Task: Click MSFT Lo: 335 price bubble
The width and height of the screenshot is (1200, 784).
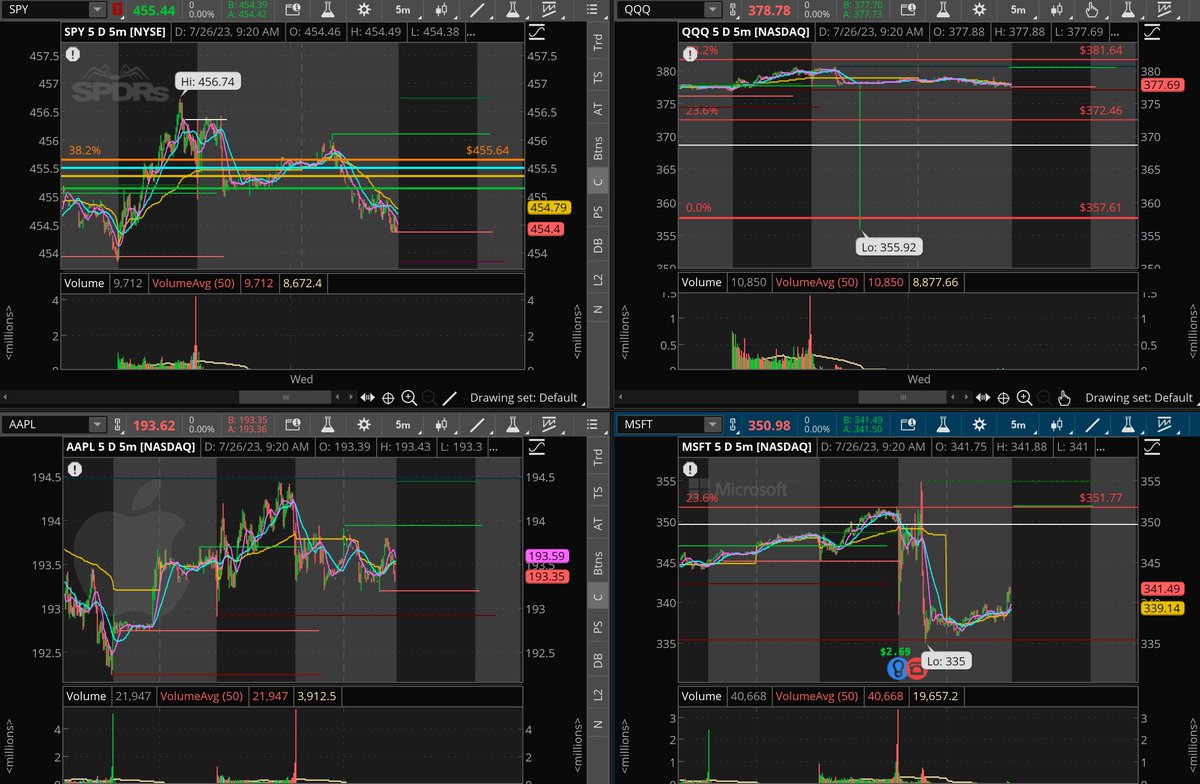Action: coord(945,661)
